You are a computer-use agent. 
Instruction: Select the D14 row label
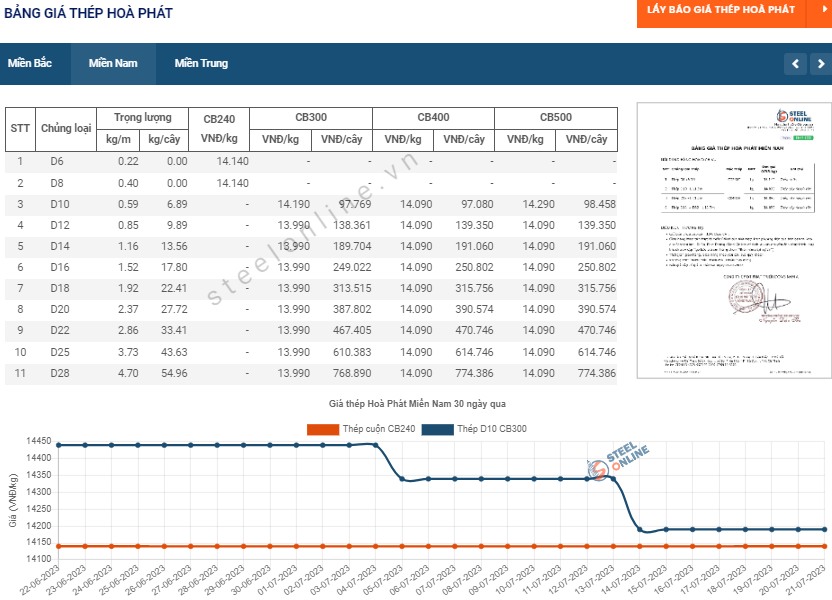[59, 246]
